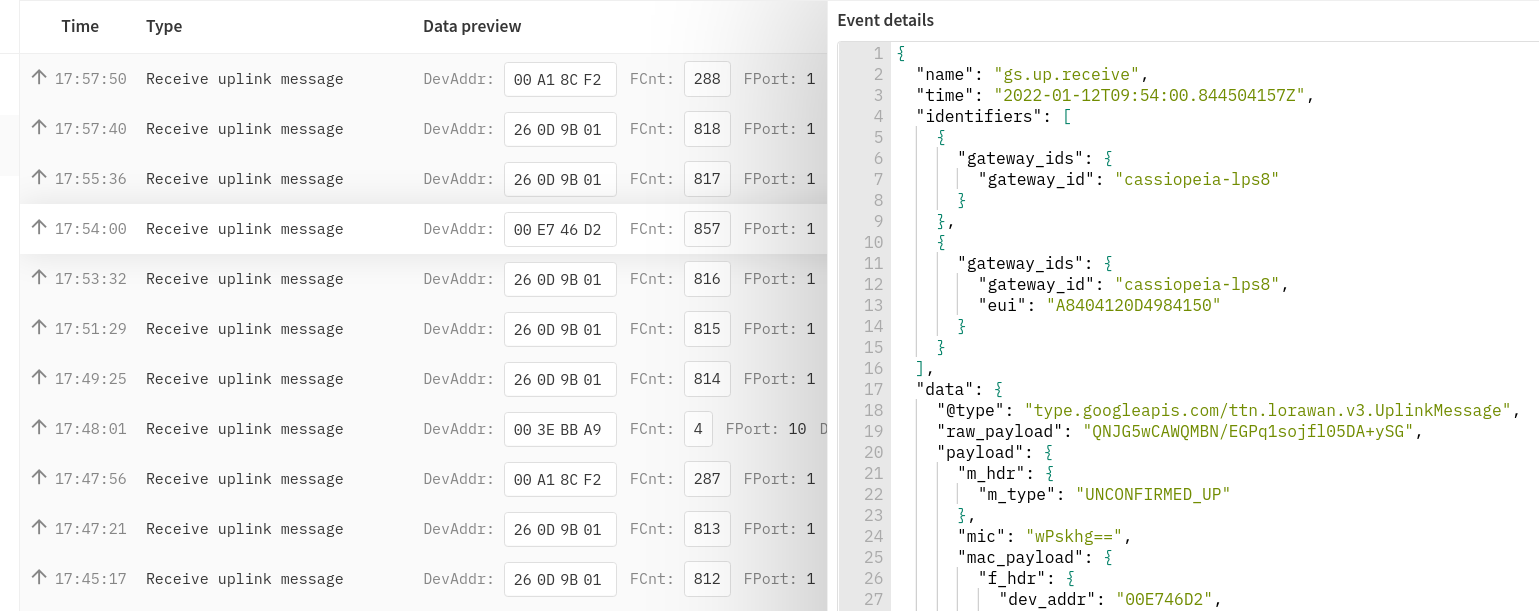The width and height of the screenshot is (1539, 611).
Task: Click the uplink arrow beside 17:51:29
Action: (39, 329)
